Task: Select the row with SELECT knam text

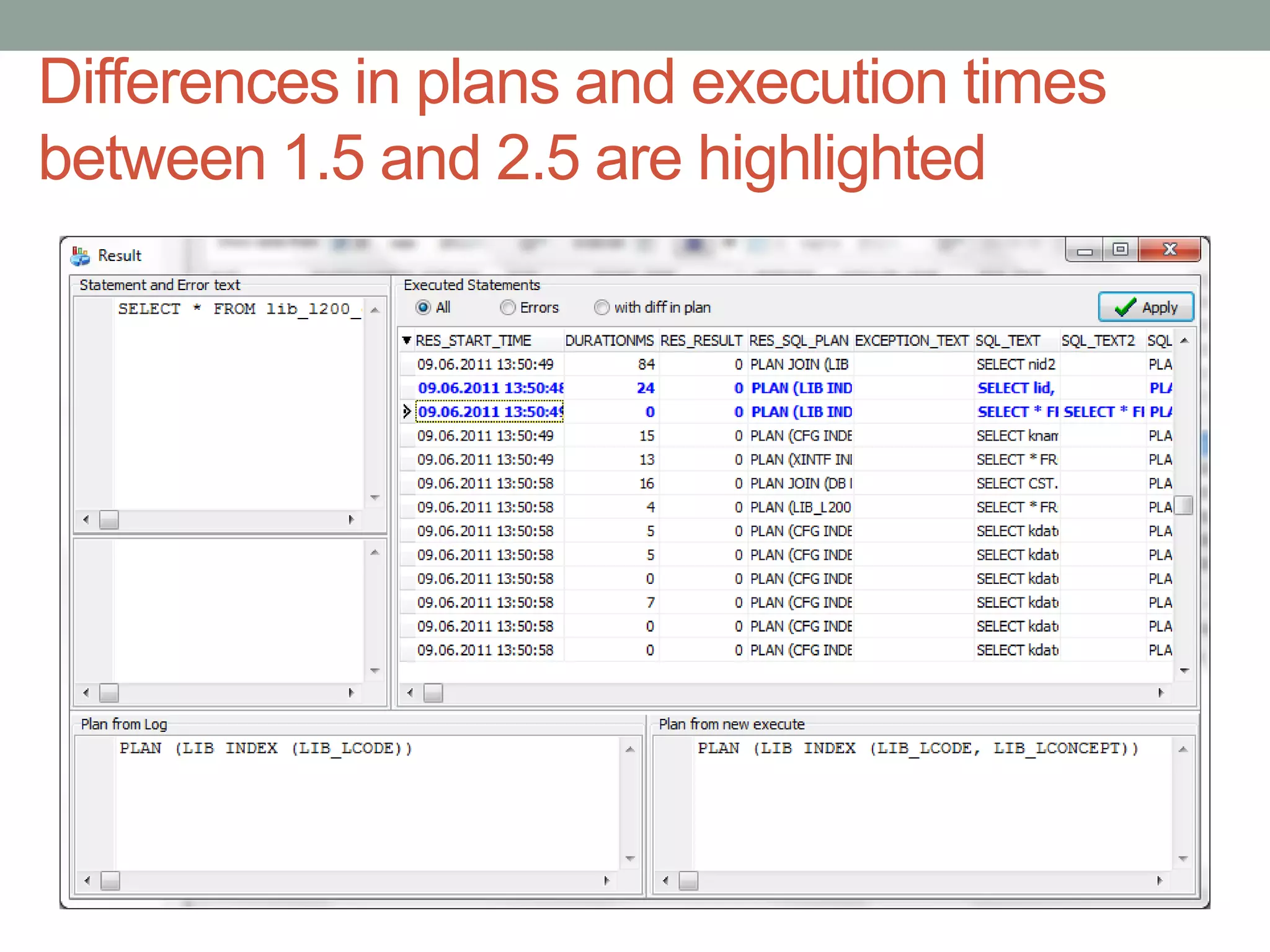Action: coord(786,436)
